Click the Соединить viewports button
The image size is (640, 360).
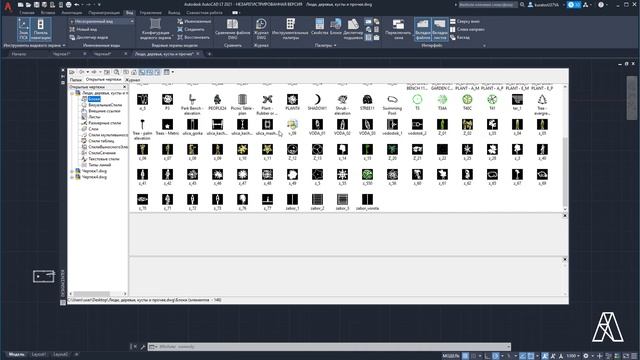[191, 29]
